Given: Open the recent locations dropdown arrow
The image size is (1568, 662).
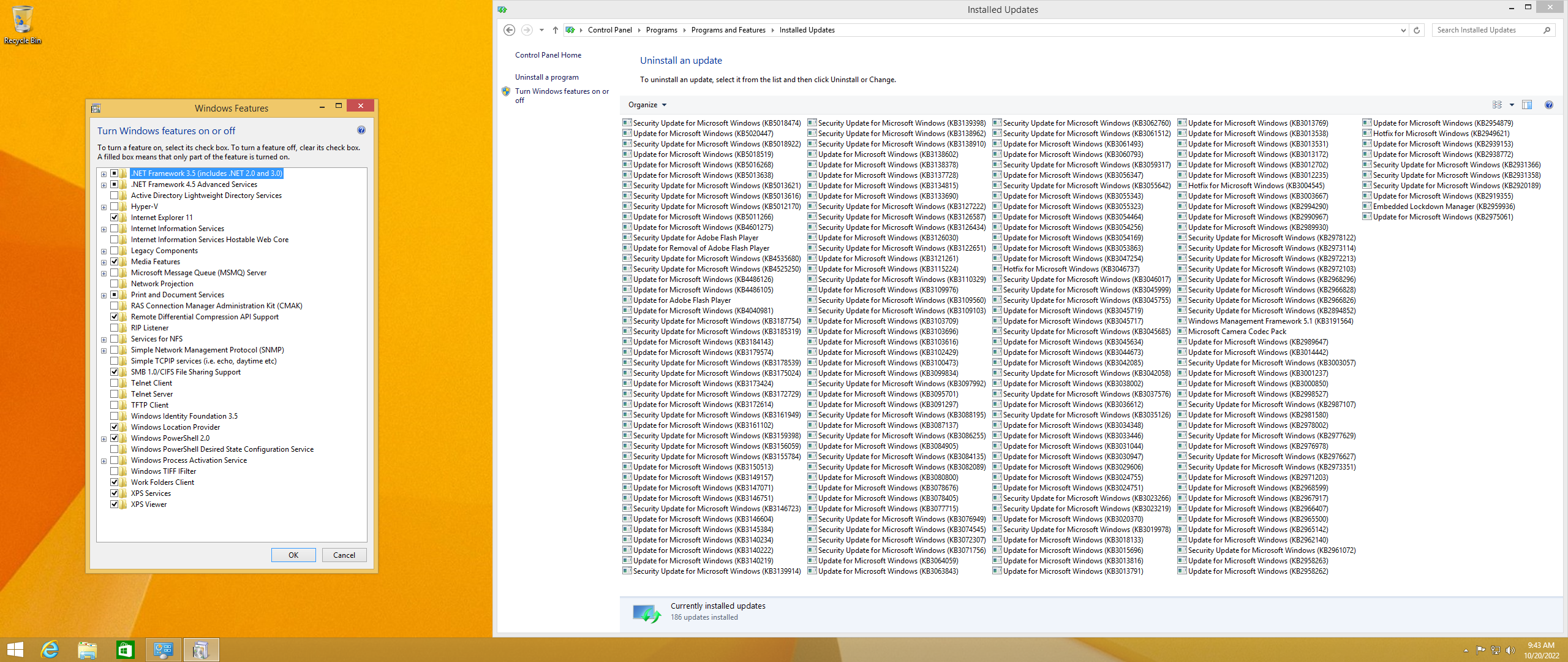Looking at the screenshot, I should click(x=541, y=30).
